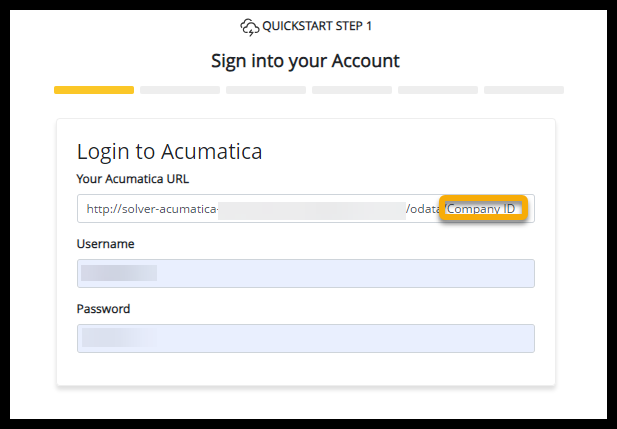Viewport: 617px width, 429px height.
Task: Click the "Sign into your Account" title
Action: tap(305, 61)
